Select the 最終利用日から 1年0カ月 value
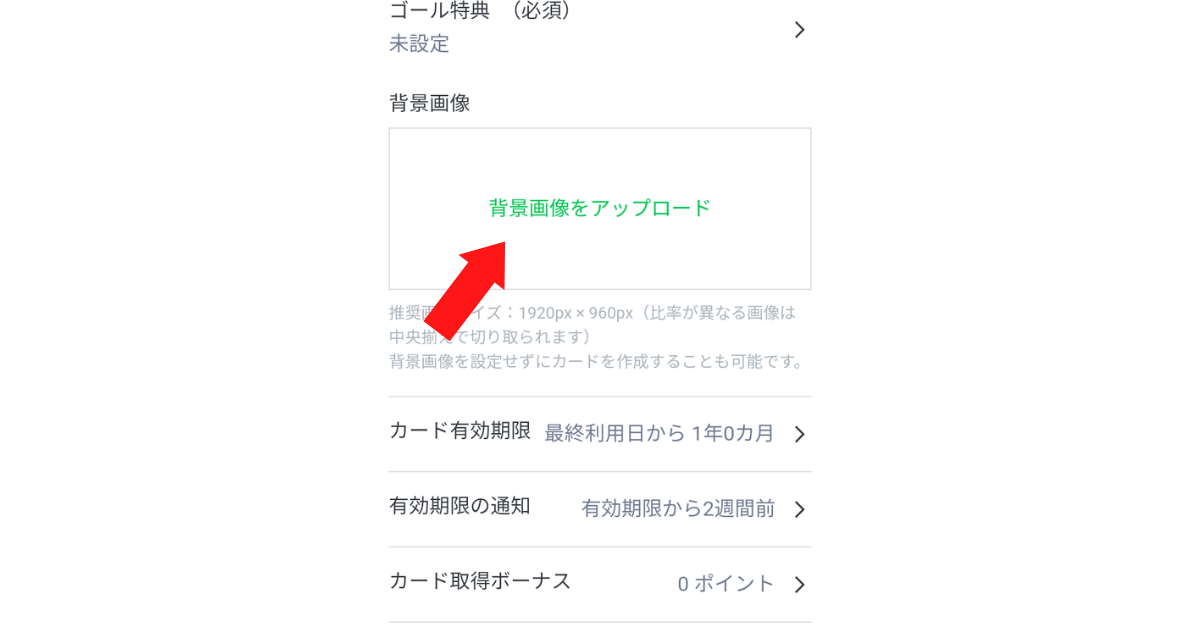 click(x=659, y=434)
